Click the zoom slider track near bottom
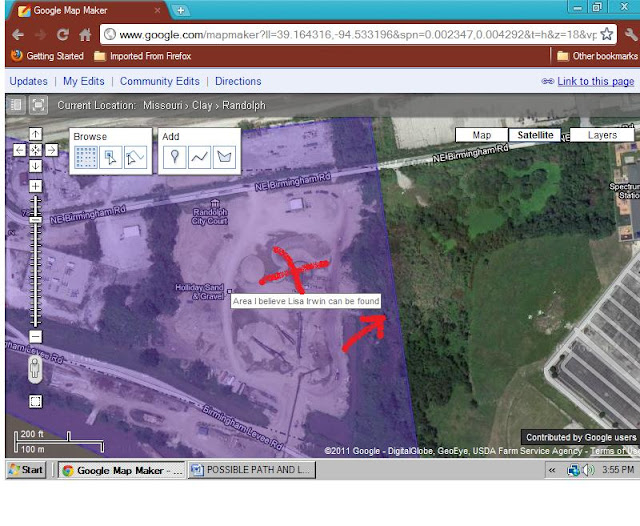This screenshot has width=640, height=526. (x=36, y=320)
